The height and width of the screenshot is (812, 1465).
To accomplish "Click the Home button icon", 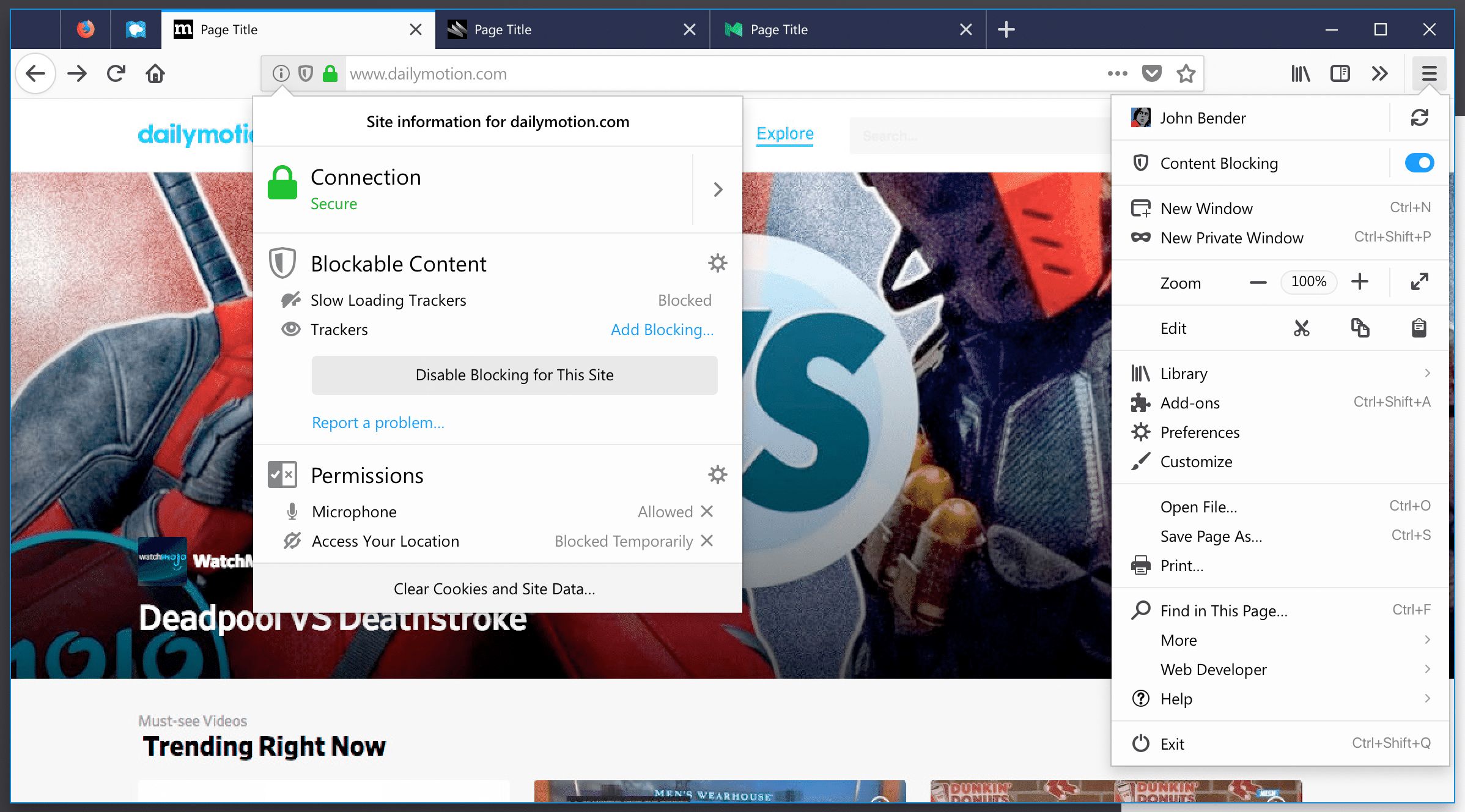I will click(155, 73).
